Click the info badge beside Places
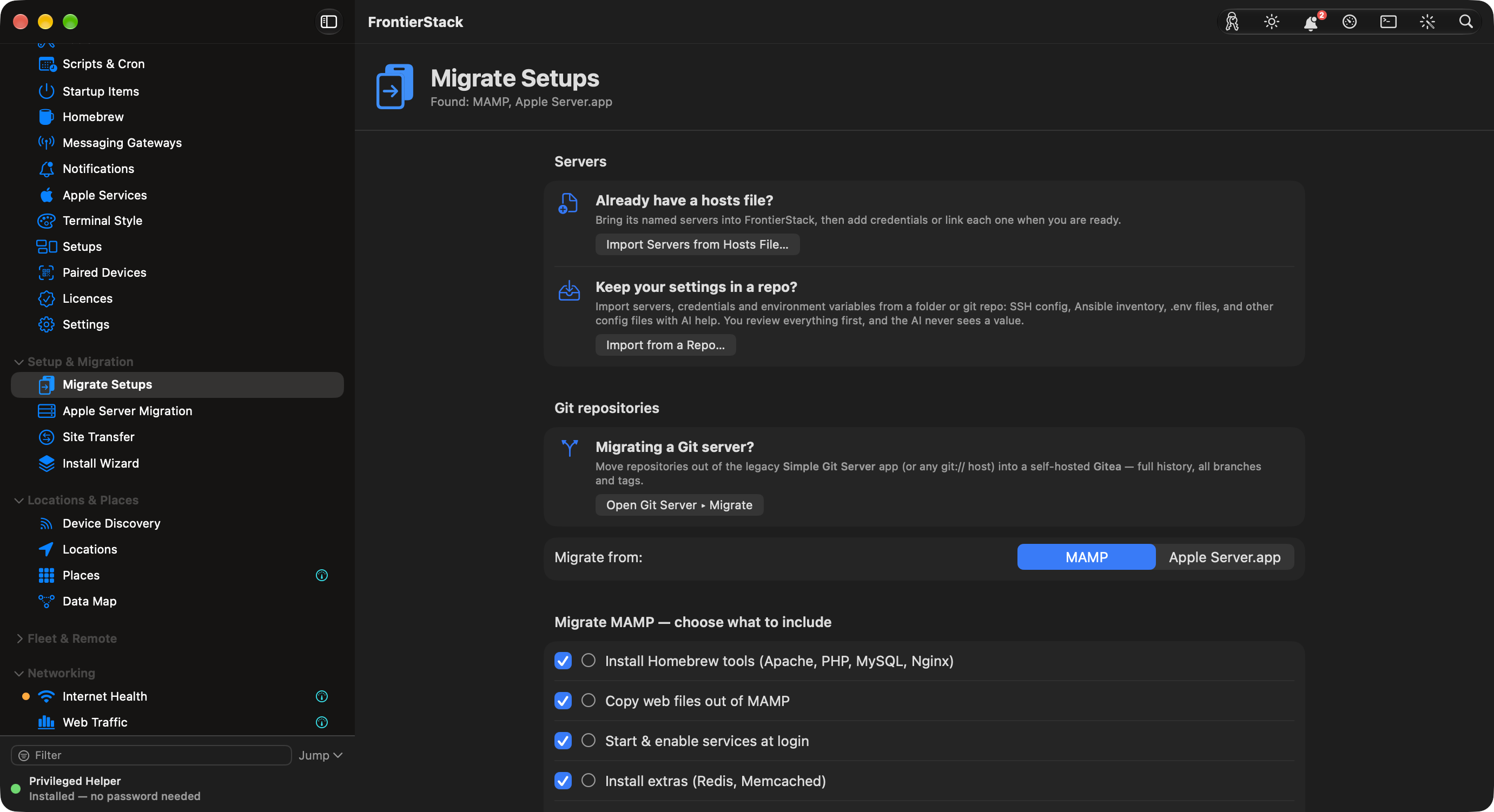Viewport: 1494px width, 812px height. click(x=321, y=575)
